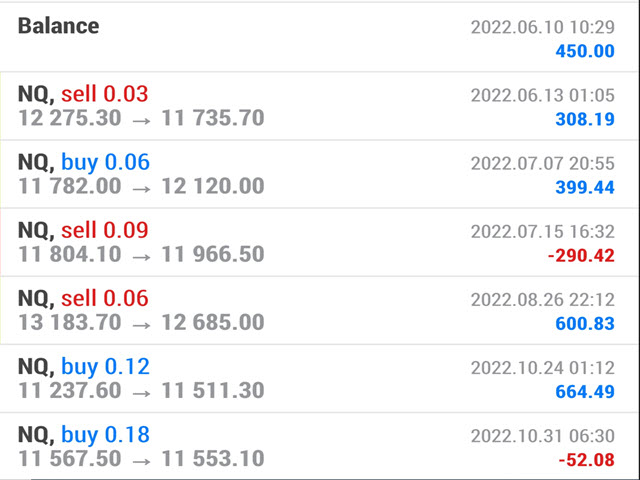Open the NQ sell 0.03 trade
Viewport: 640px width, 480px height.
(319, 106)
